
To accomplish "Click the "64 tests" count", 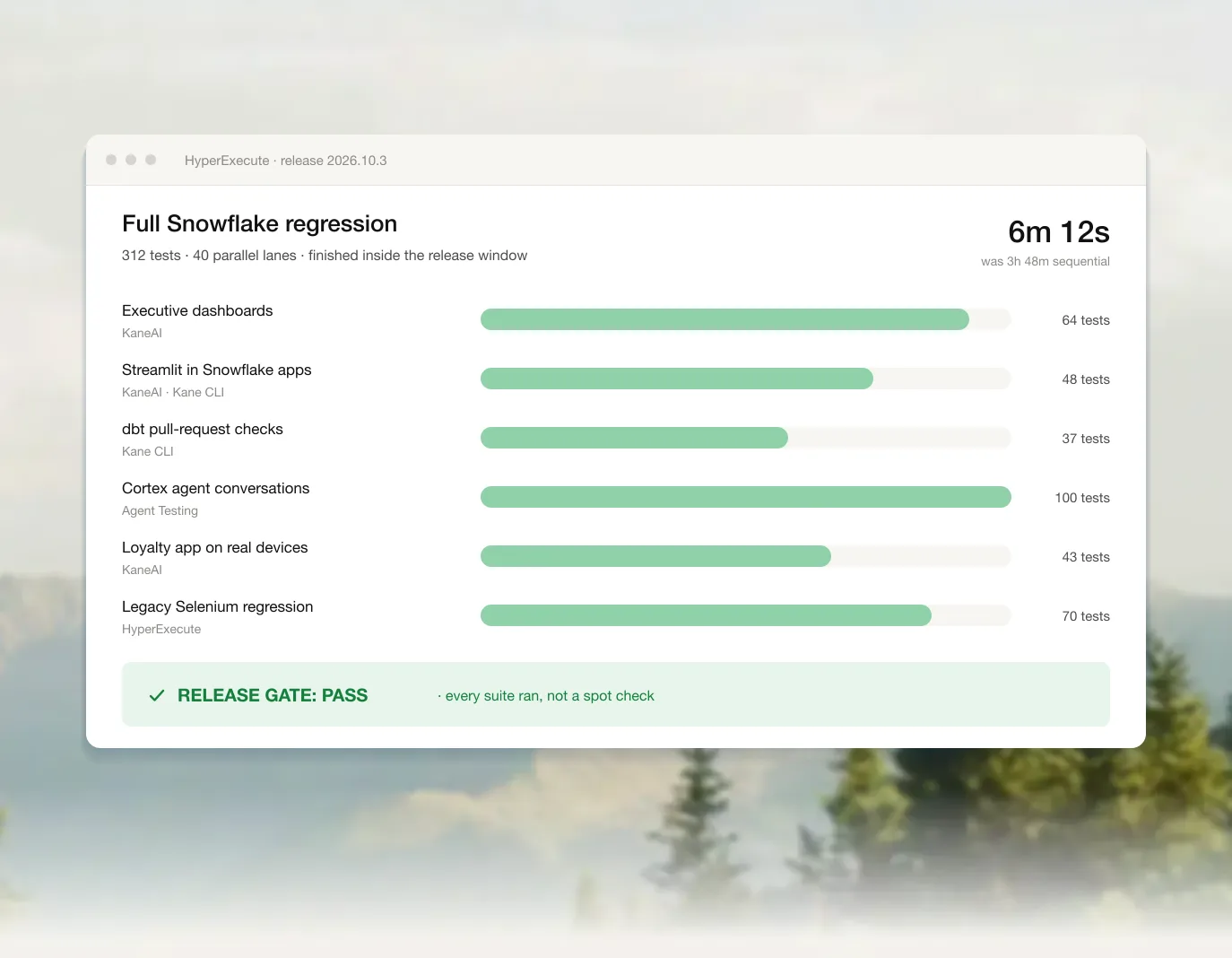I will click(x=1086, y=320).
